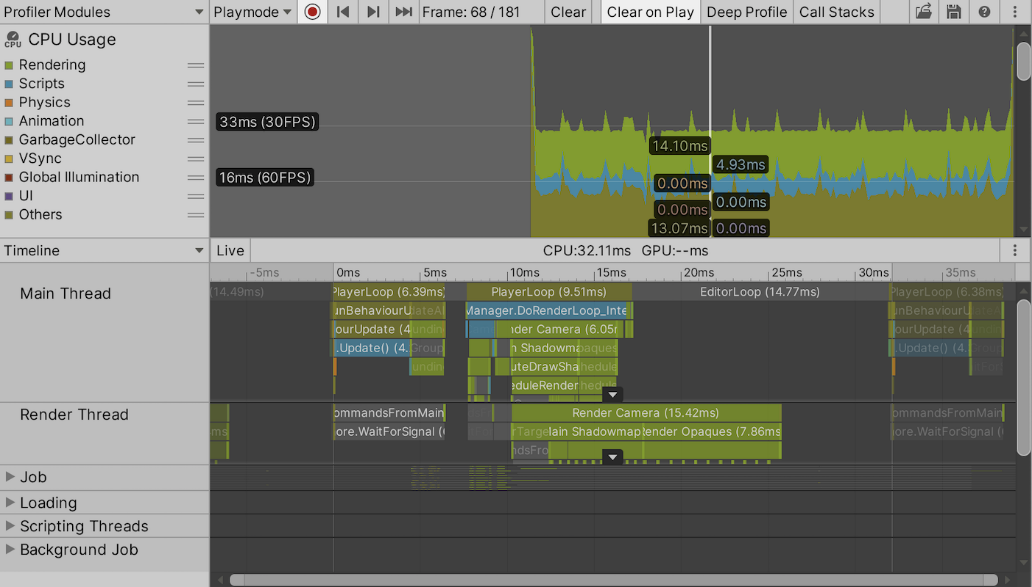This screenshot has width=1032, height=587.
Task: Grab the GarbageCollector reorder handle
Action: coord(195,140)
